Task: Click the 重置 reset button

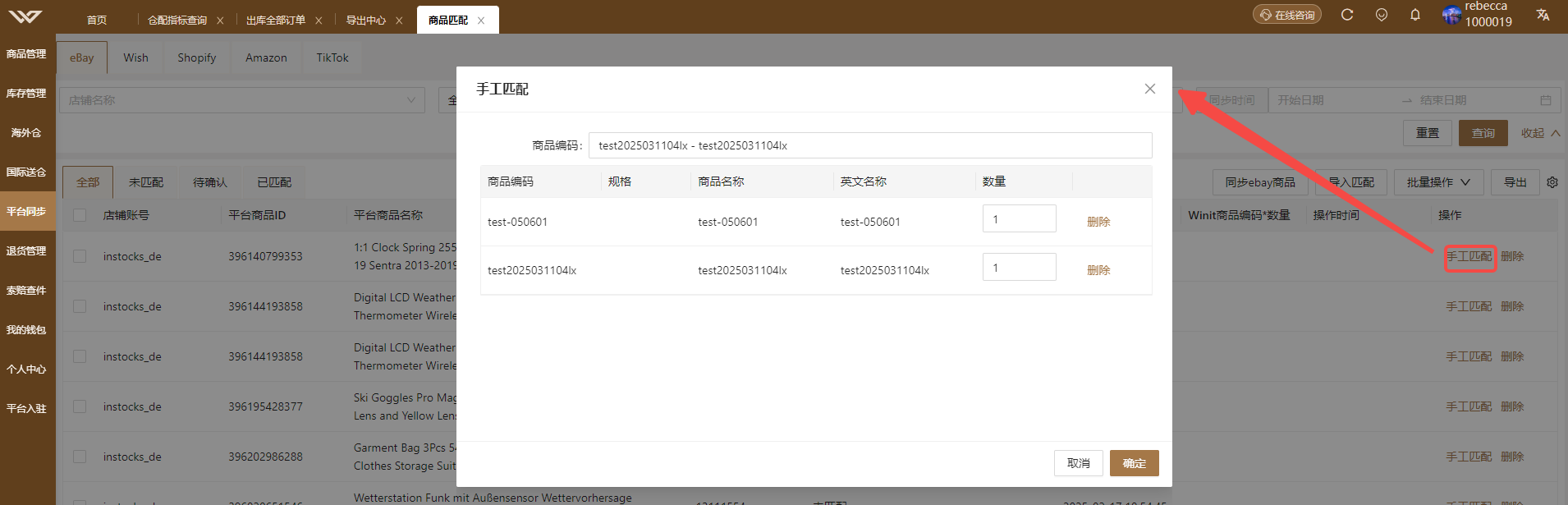Action: [1428, 133]
